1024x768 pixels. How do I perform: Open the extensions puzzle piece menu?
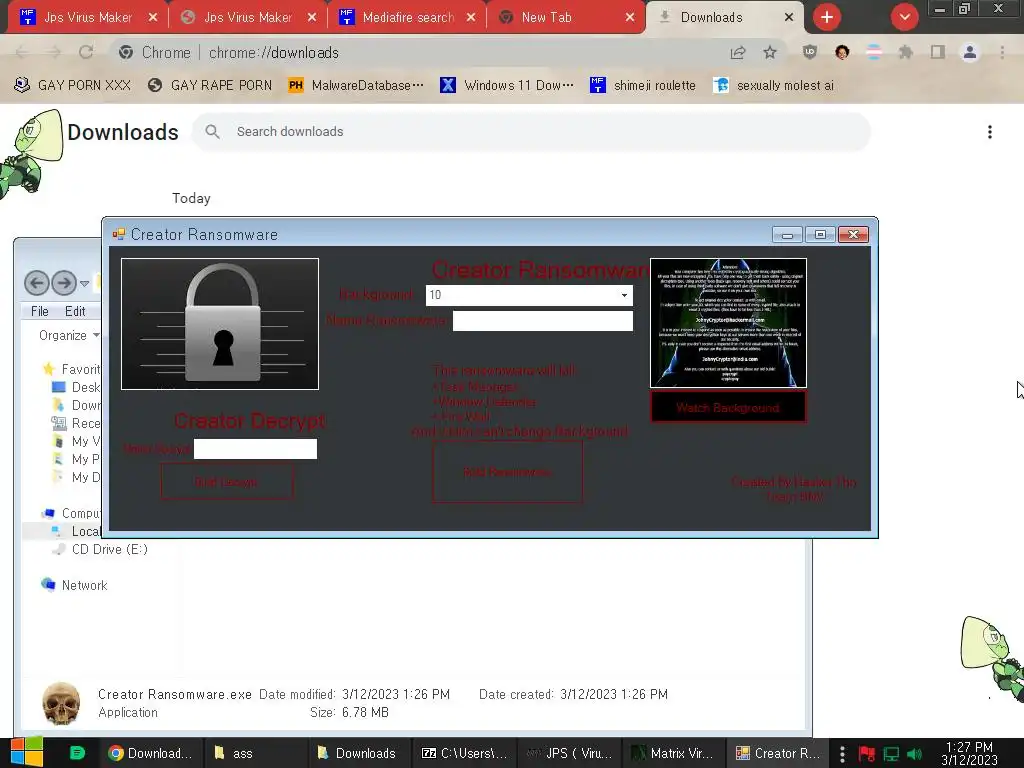[905, 52]
